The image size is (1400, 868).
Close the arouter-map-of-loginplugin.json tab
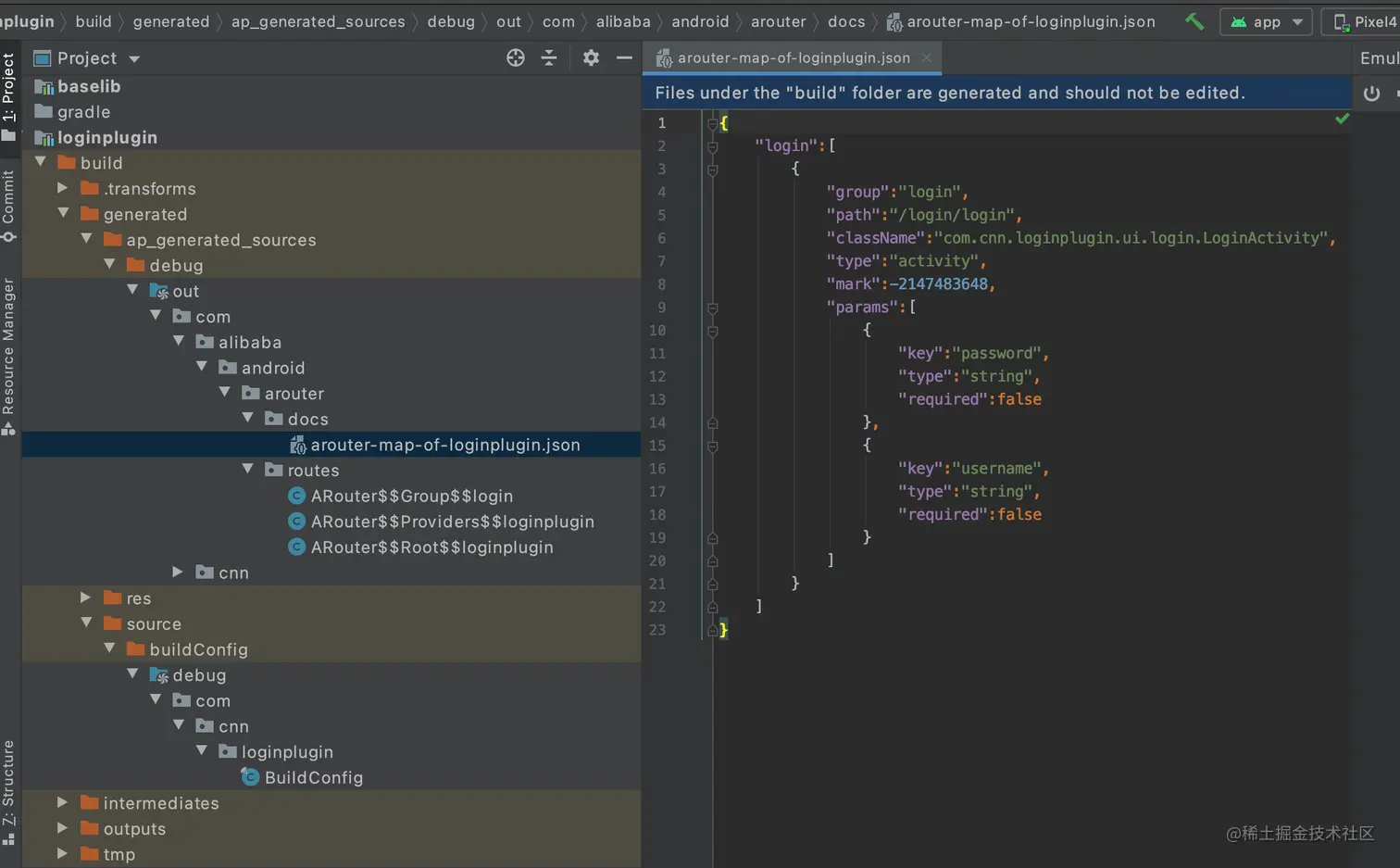point(927,57)
